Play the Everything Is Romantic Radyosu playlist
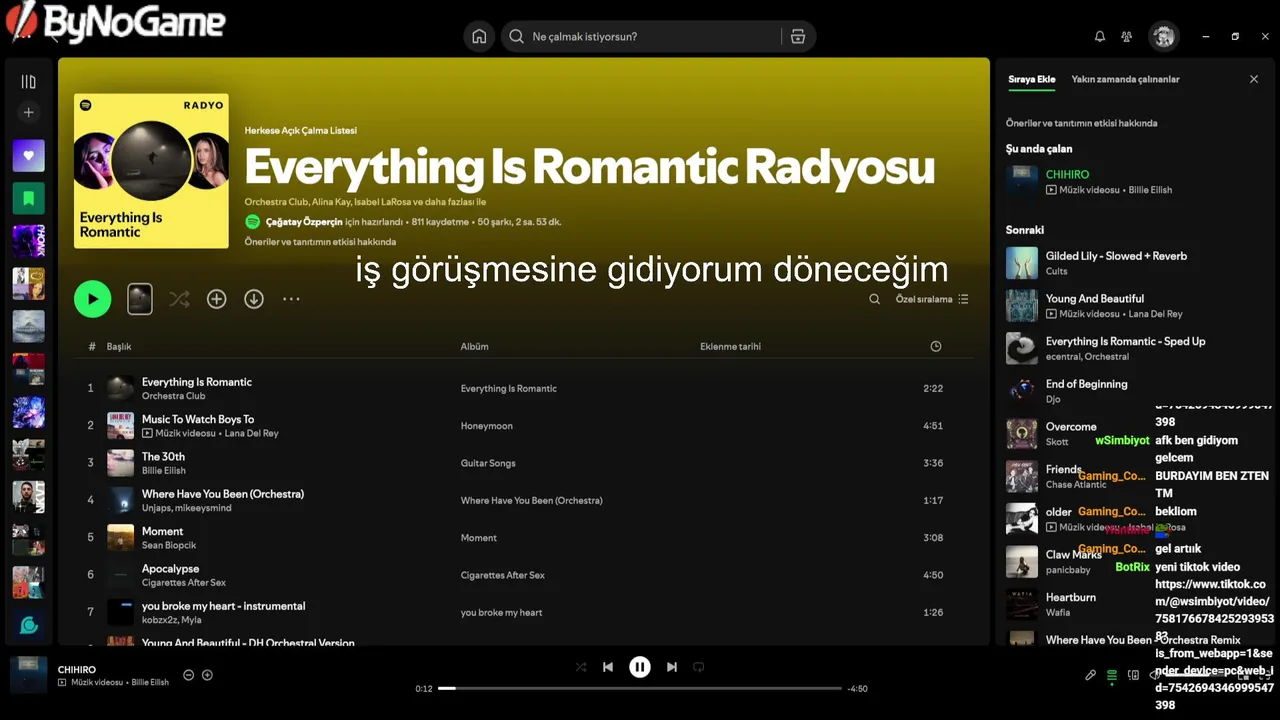Viewport: 1280px width, 720px height. (x=92, y=299)
